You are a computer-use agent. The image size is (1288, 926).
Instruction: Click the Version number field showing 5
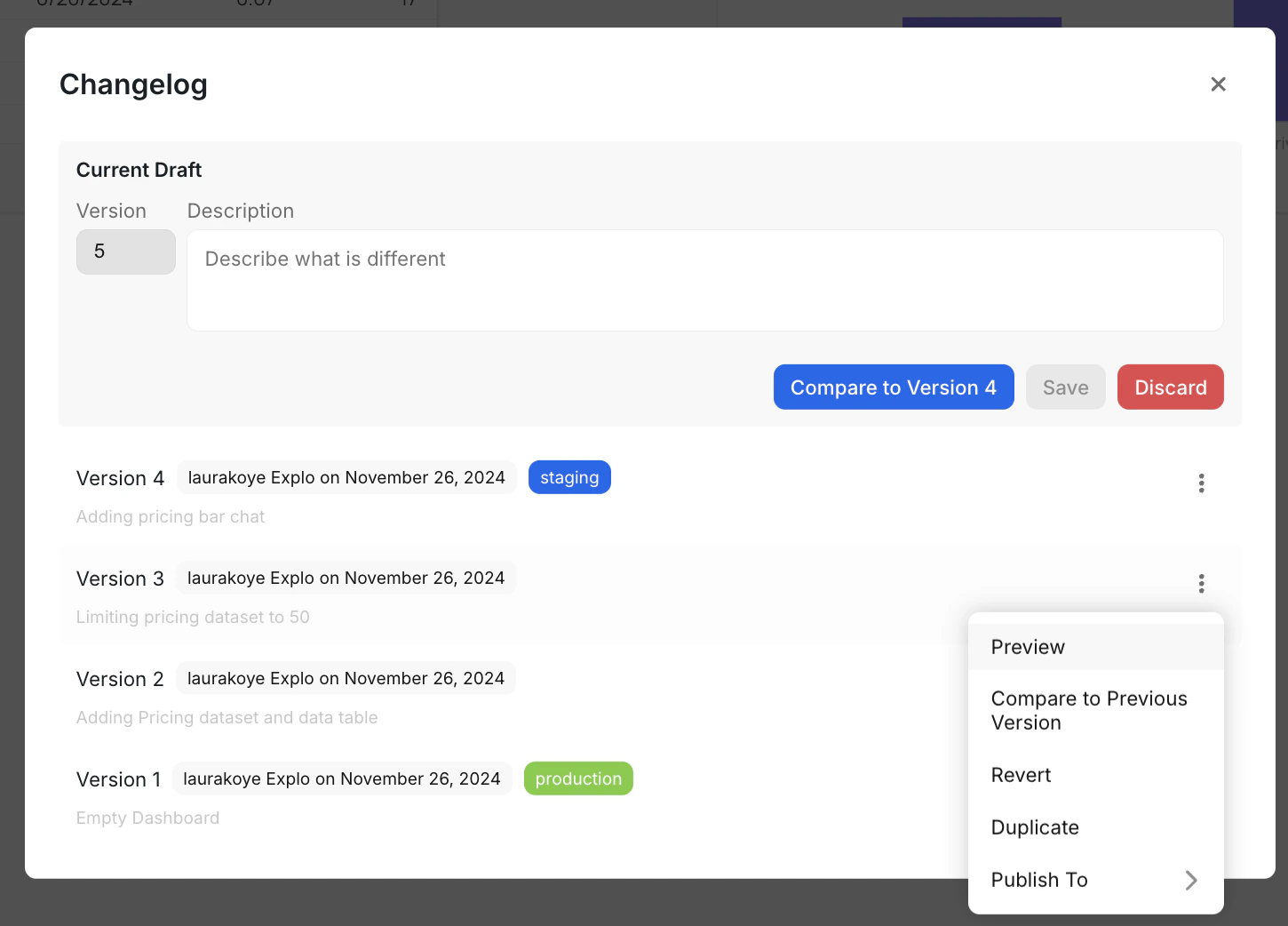tap(126, 251)
